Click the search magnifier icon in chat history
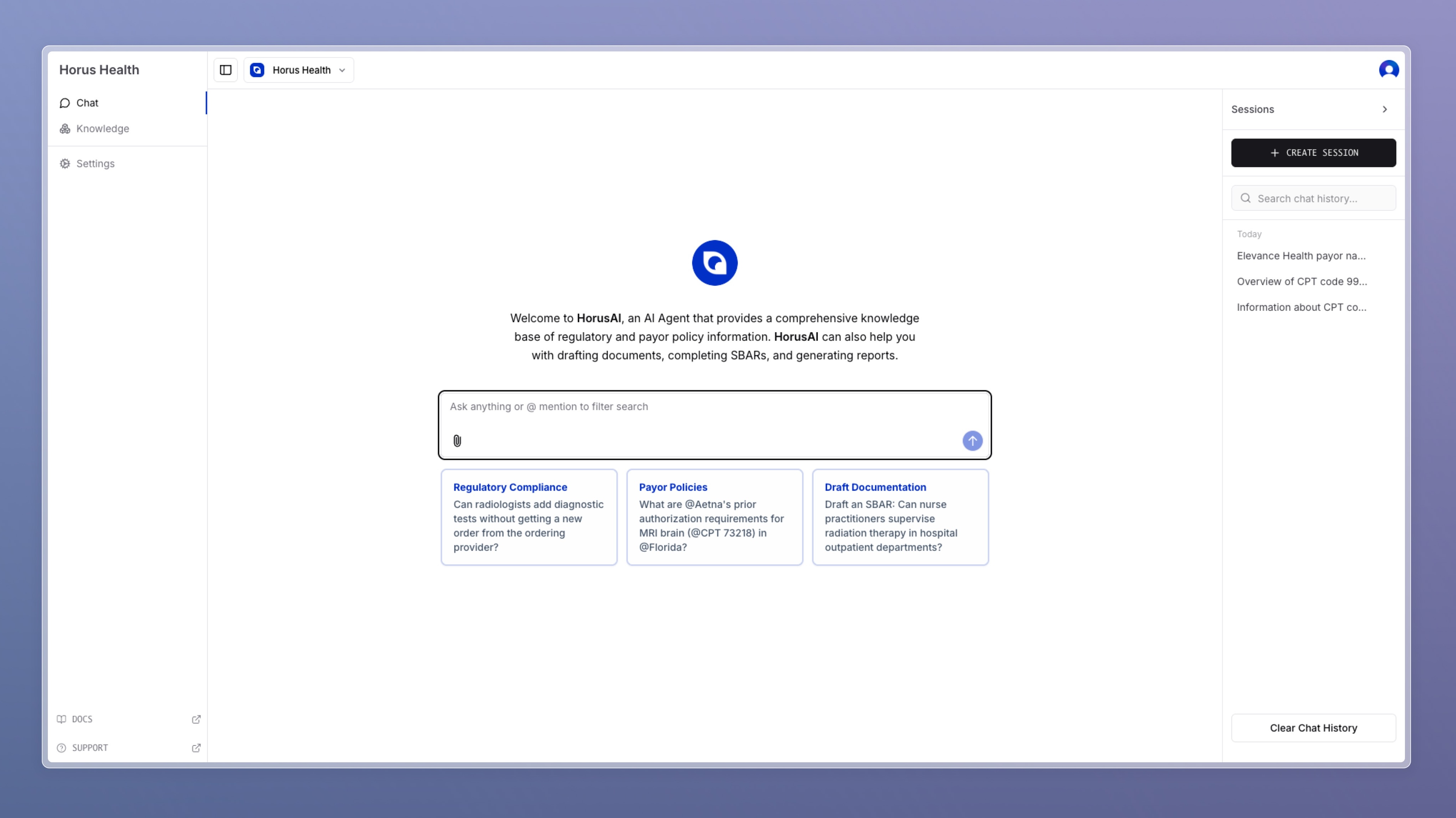The width and height of the screenshot is (1456, 818). point(1245,198)
